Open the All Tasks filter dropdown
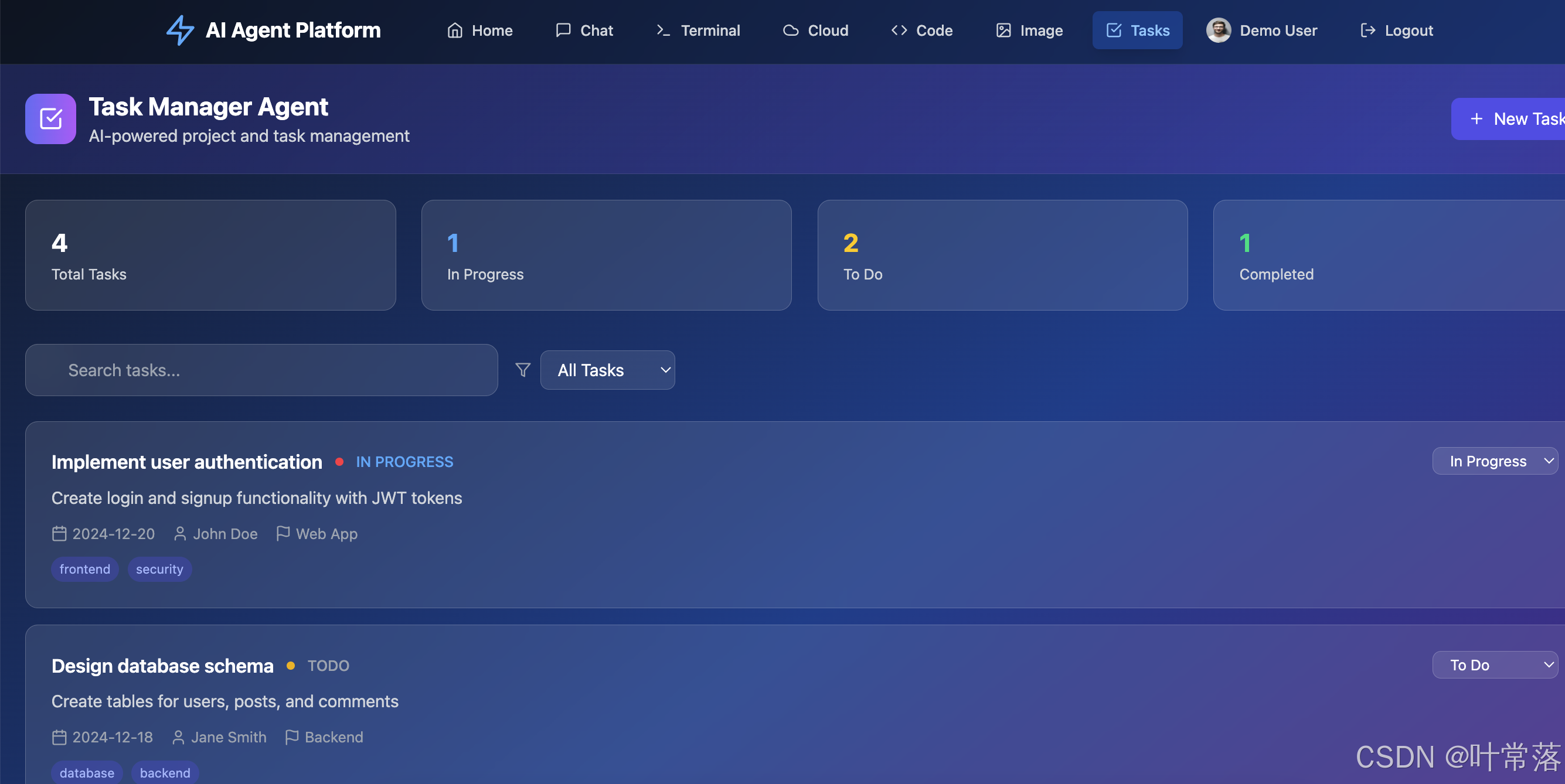1565x784 pixels. [607, 370]
